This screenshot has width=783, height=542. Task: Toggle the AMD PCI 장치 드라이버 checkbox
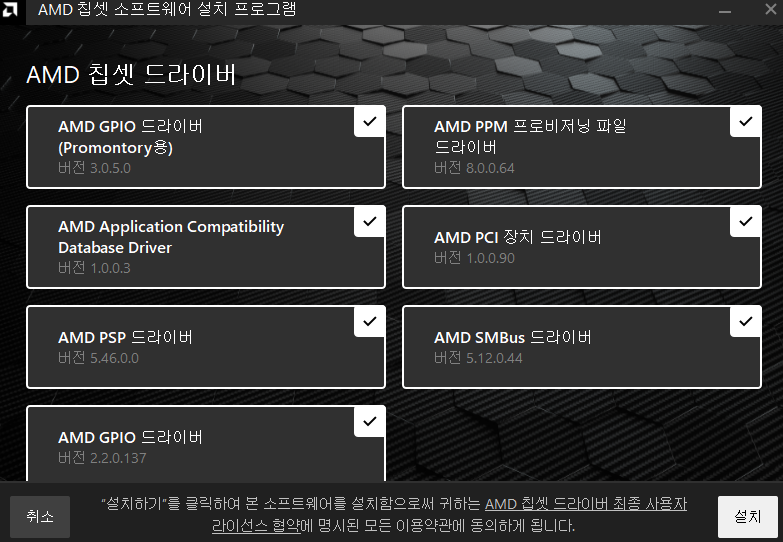pos(746,221)
